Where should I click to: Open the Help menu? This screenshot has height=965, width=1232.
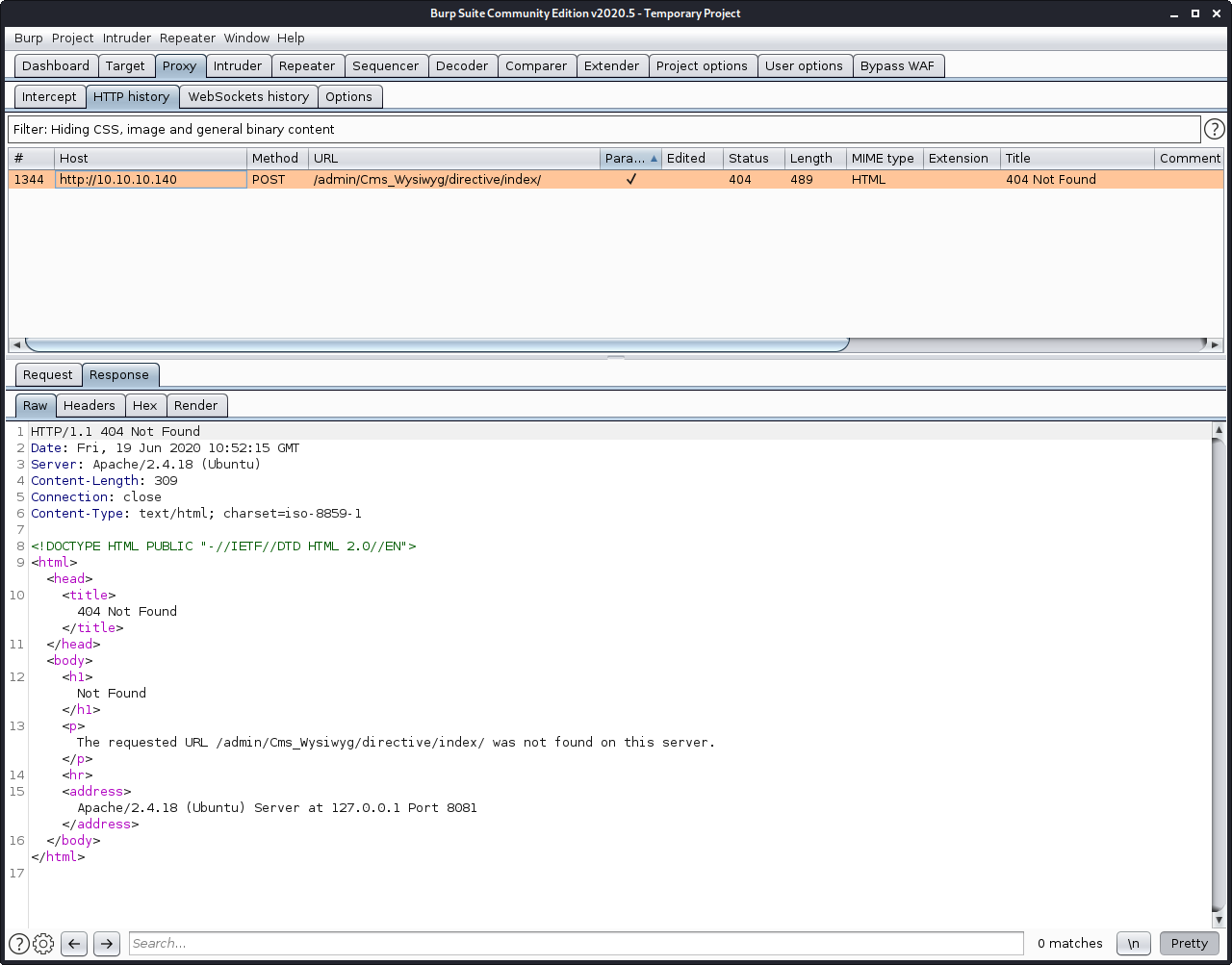tap(291, 38)
